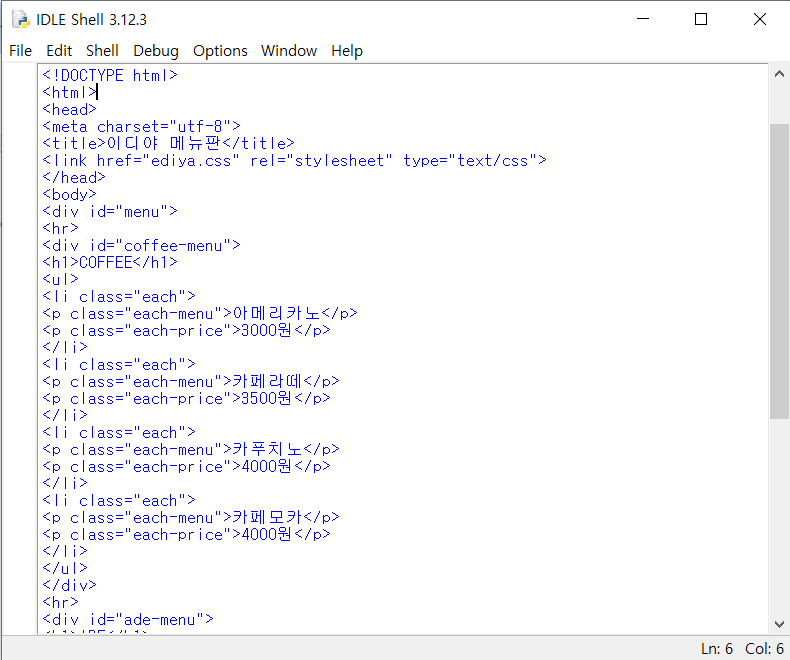Open the Edit menu
This screenshot has width=790, height=660.
tap(59, 51)
